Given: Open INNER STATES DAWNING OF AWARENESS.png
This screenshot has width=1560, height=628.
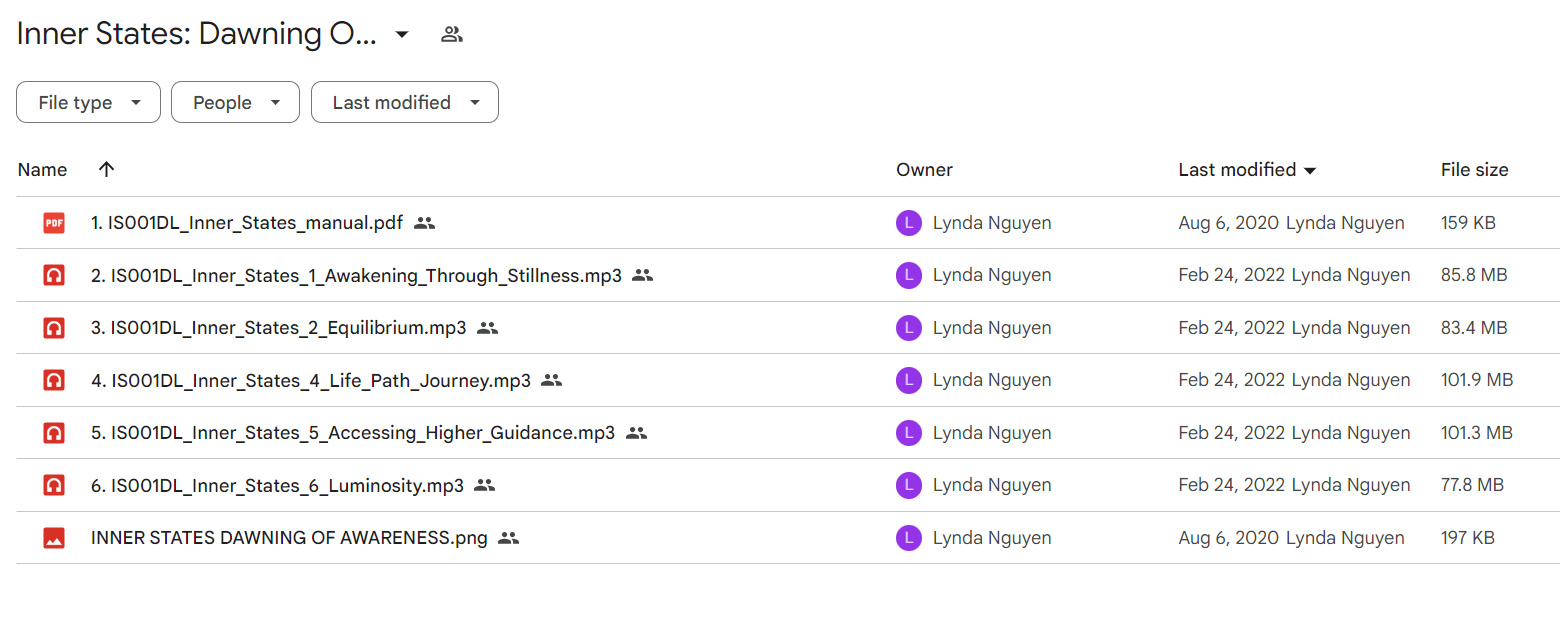Looking at the screenshot, I should (289, 538).
